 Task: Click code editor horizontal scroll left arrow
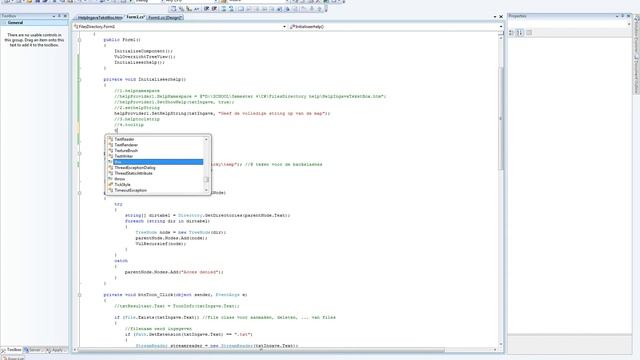(x=75, y=350)
